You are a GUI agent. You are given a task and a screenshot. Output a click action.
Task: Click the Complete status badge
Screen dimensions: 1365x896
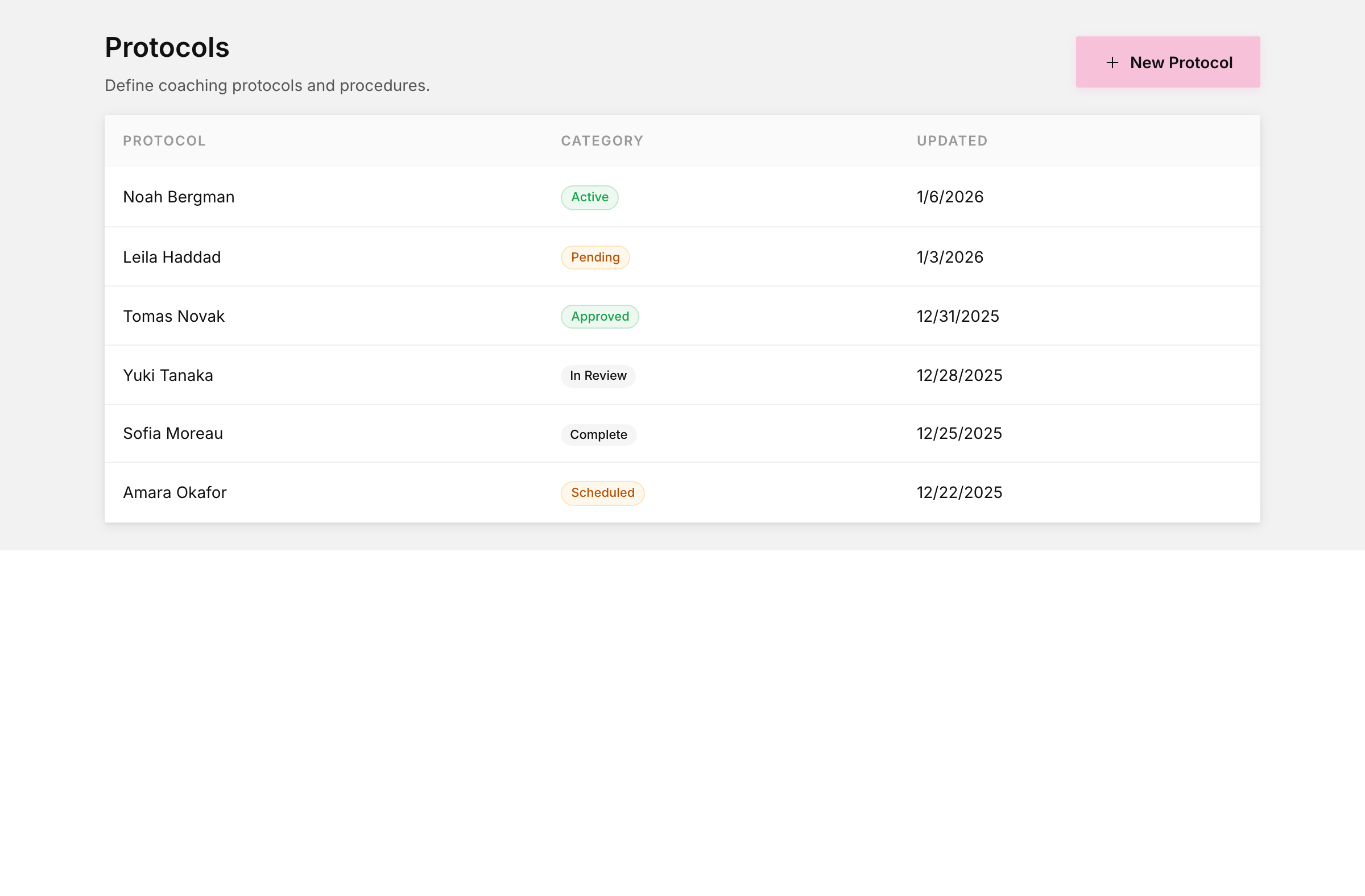[x=598, y=434]
